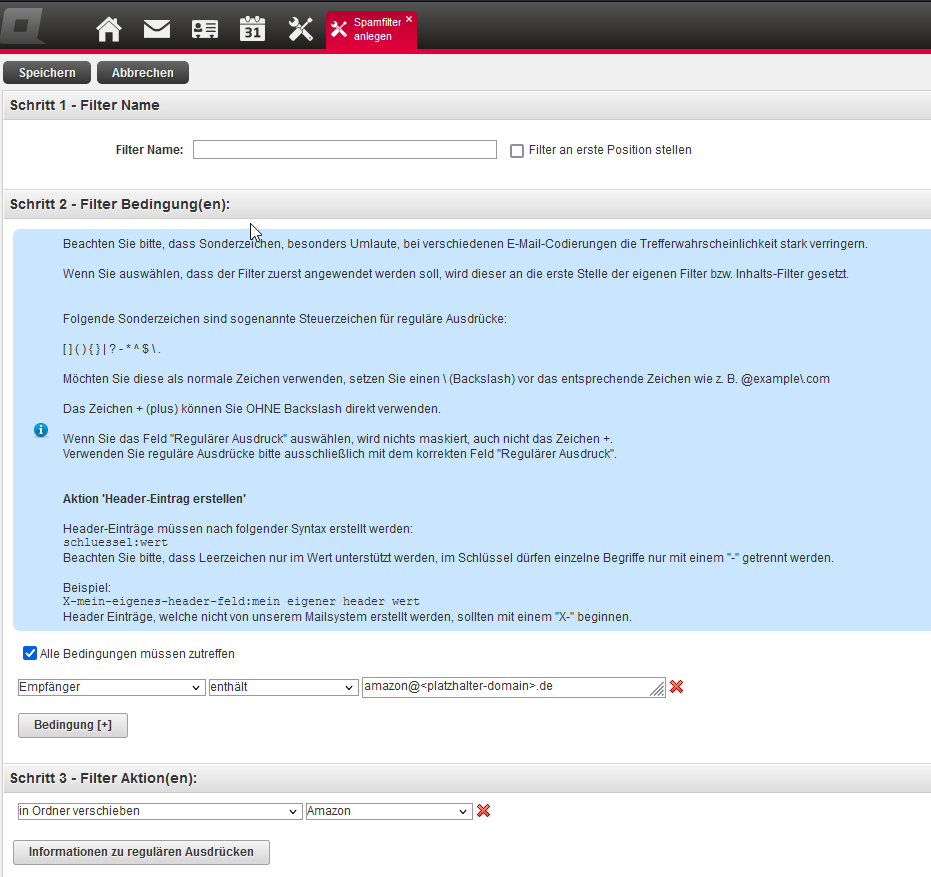Focus the Filter Name input field
Image resolution: width=931 pixels, height=877 pixels.
[344, 150]
